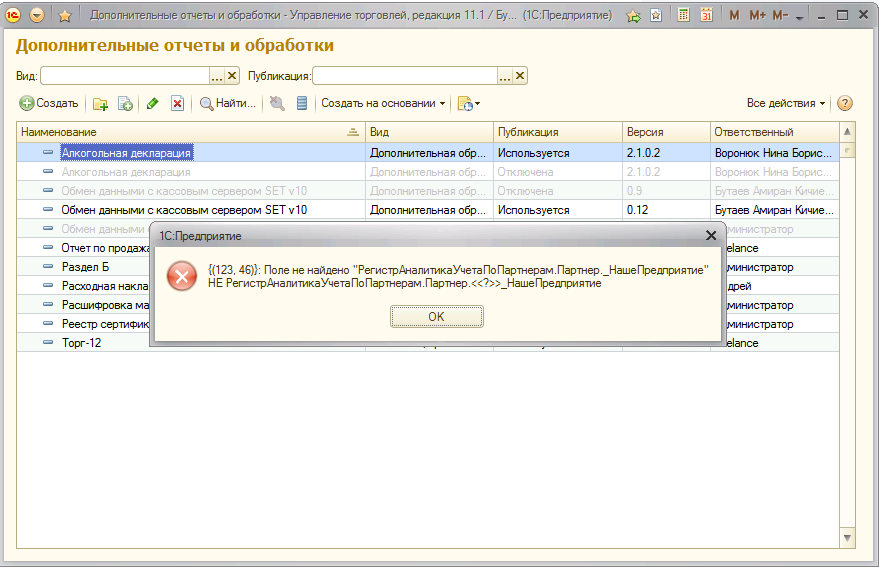
Task: Copy the current item icon
Action: point(125,104)
